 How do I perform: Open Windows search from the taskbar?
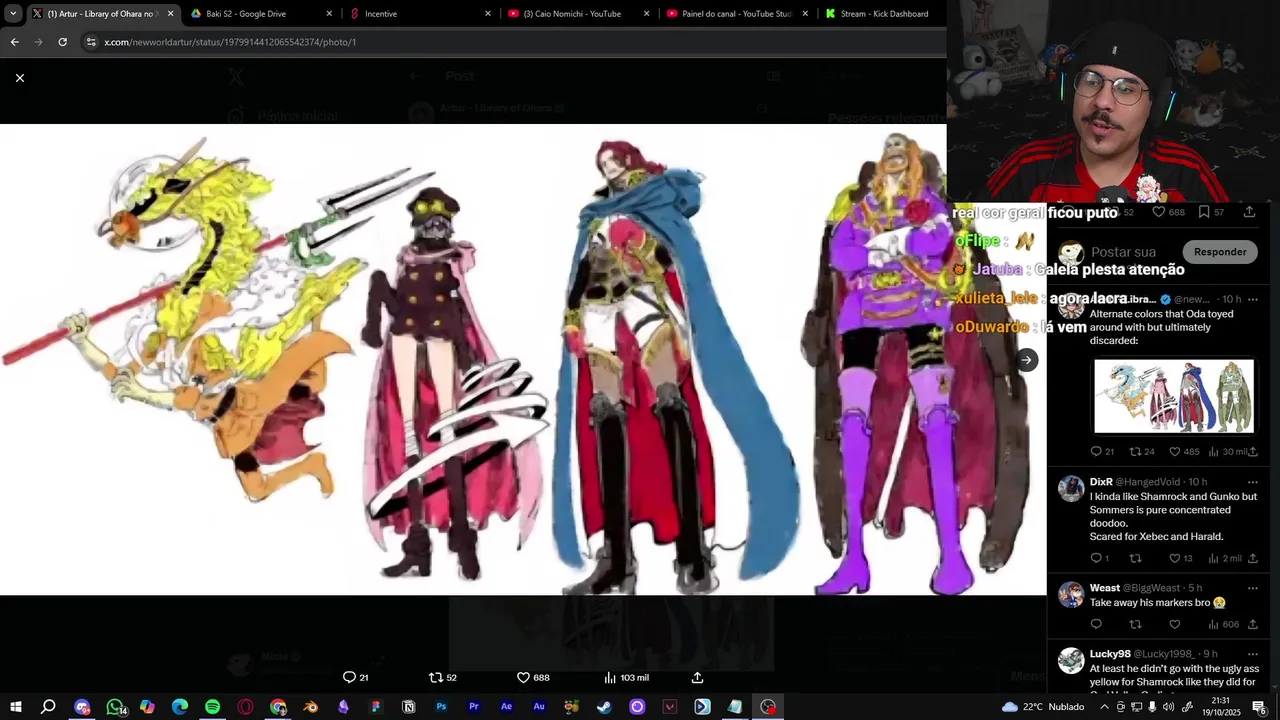tap(48, 707)
